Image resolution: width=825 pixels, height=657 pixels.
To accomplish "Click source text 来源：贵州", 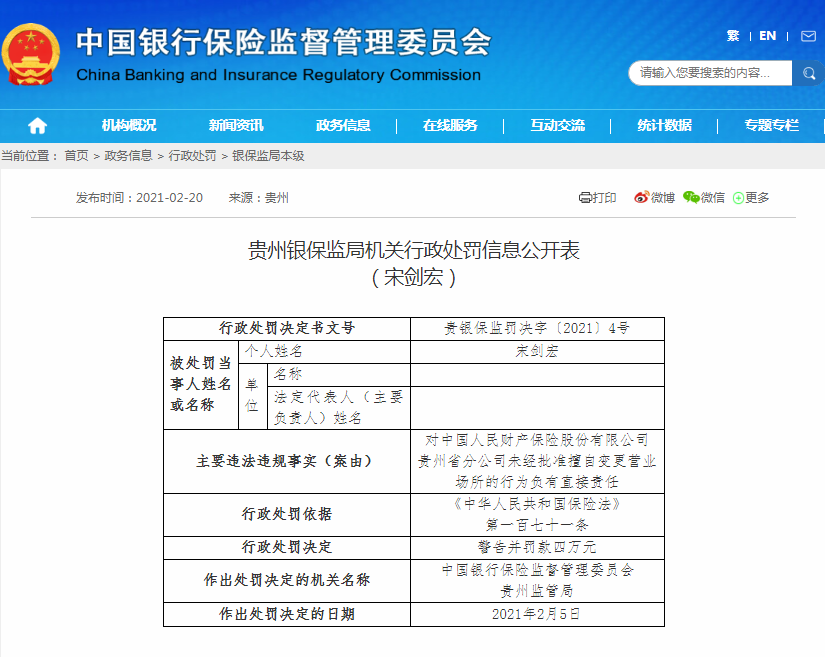I will [x=258, y=198].
